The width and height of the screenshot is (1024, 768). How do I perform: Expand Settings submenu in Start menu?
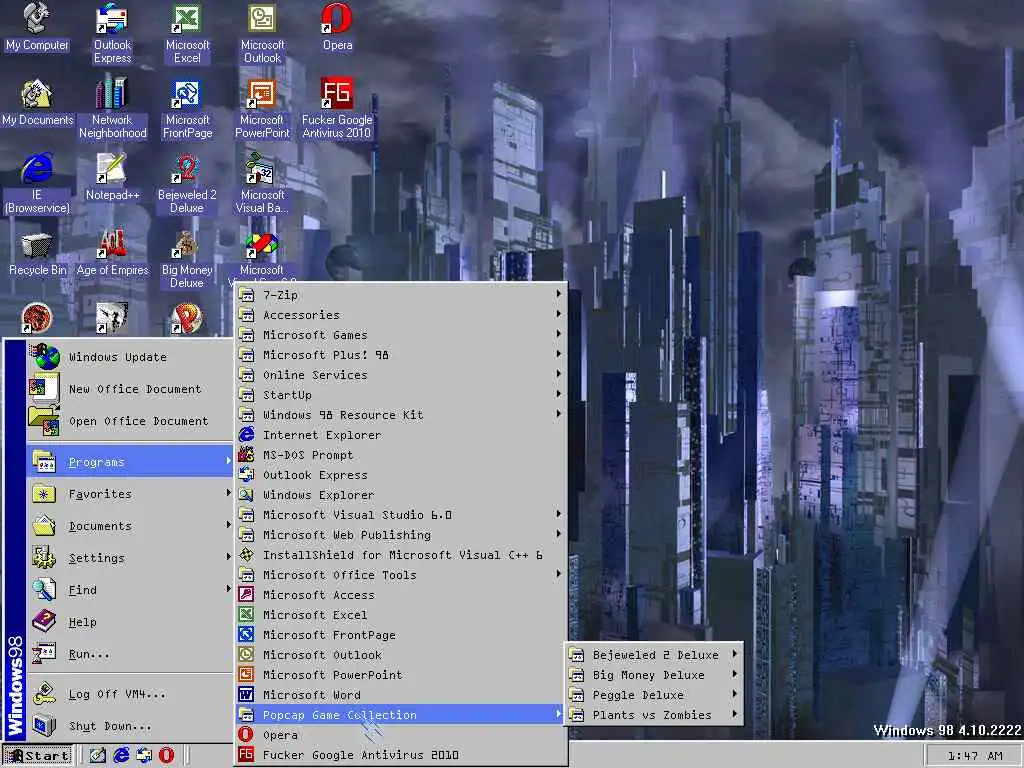coord(130,558)
